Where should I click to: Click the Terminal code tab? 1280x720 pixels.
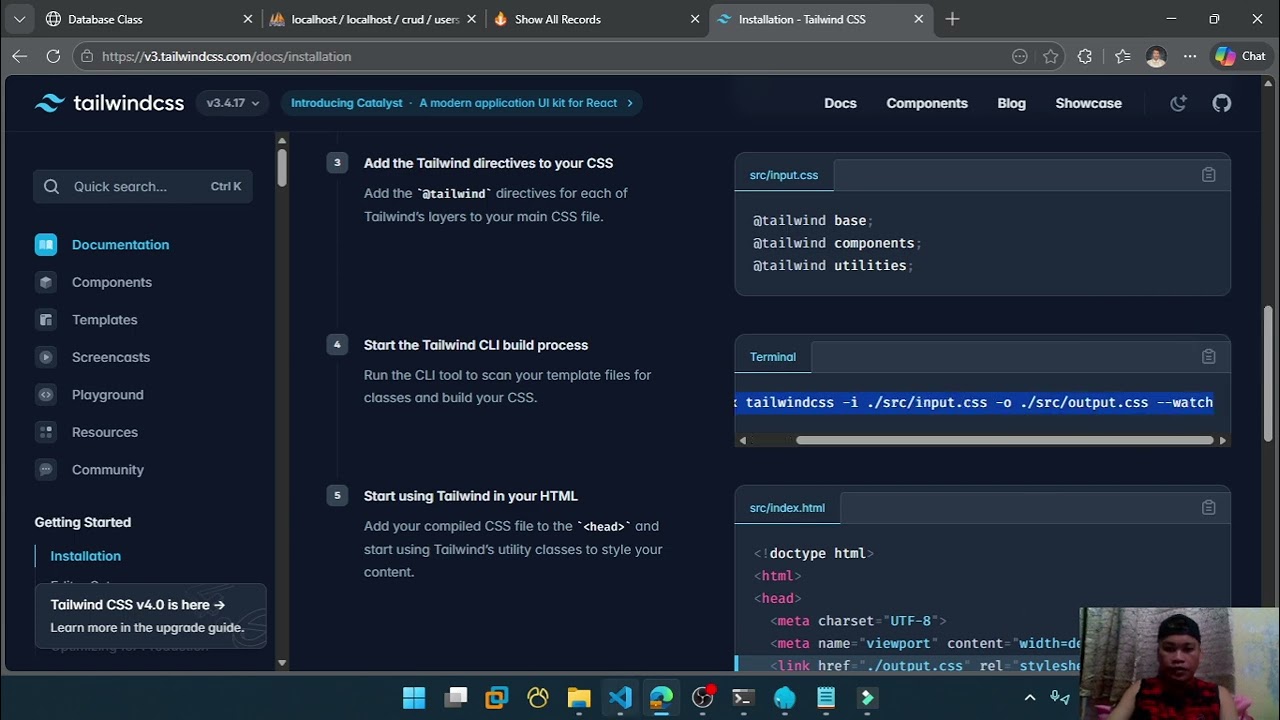773,357
